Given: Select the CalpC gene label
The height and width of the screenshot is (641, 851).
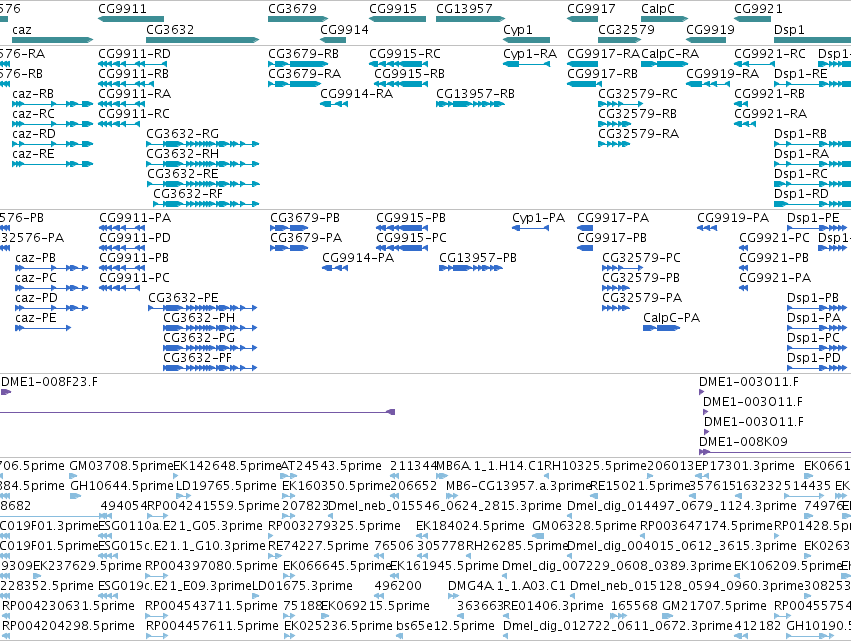Looking at the screenshot, I should 658,9.
